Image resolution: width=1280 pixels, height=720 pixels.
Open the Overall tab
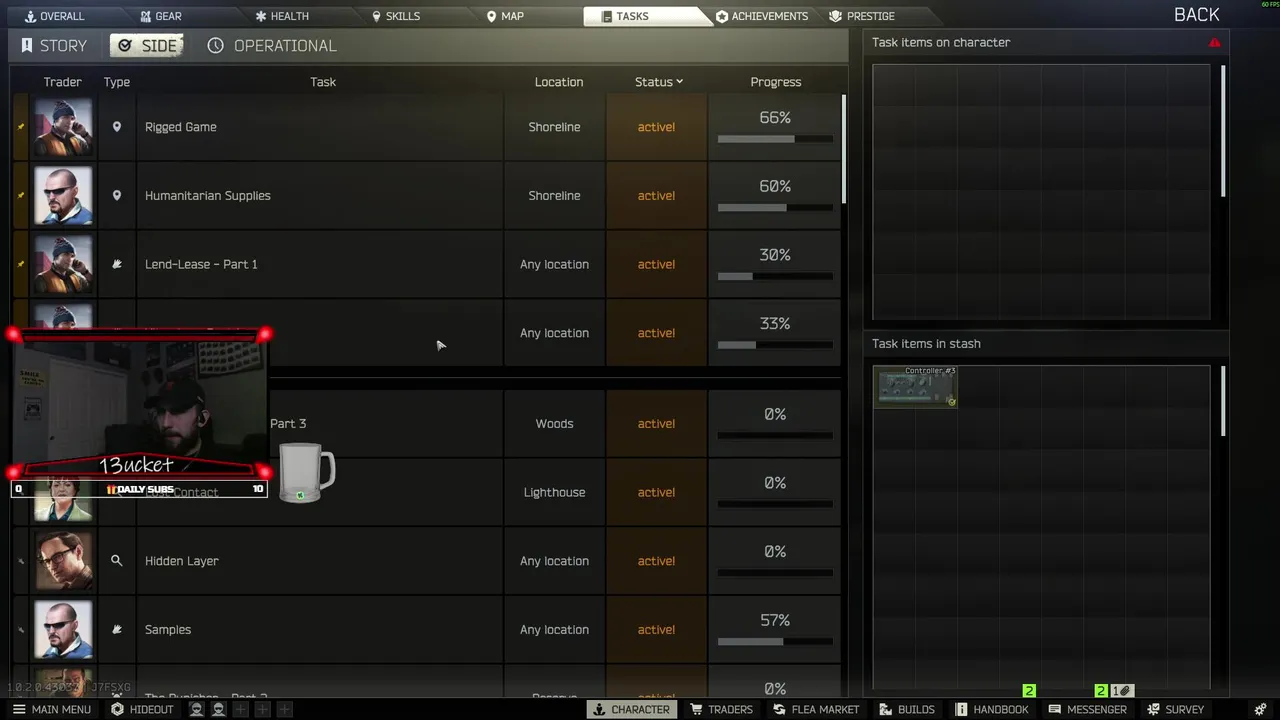54,16
